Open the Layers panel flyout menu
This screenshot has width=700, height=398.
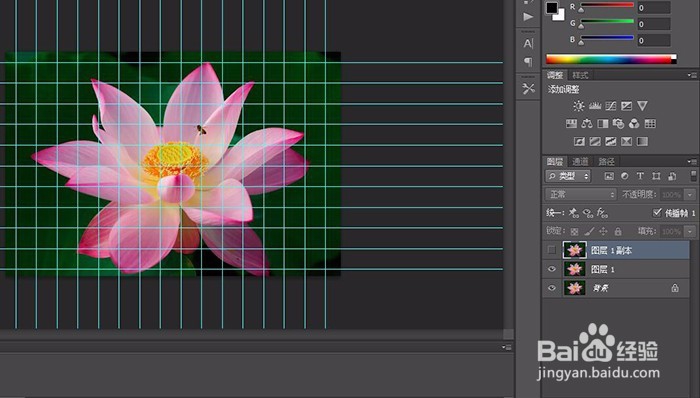click(692, 162)
